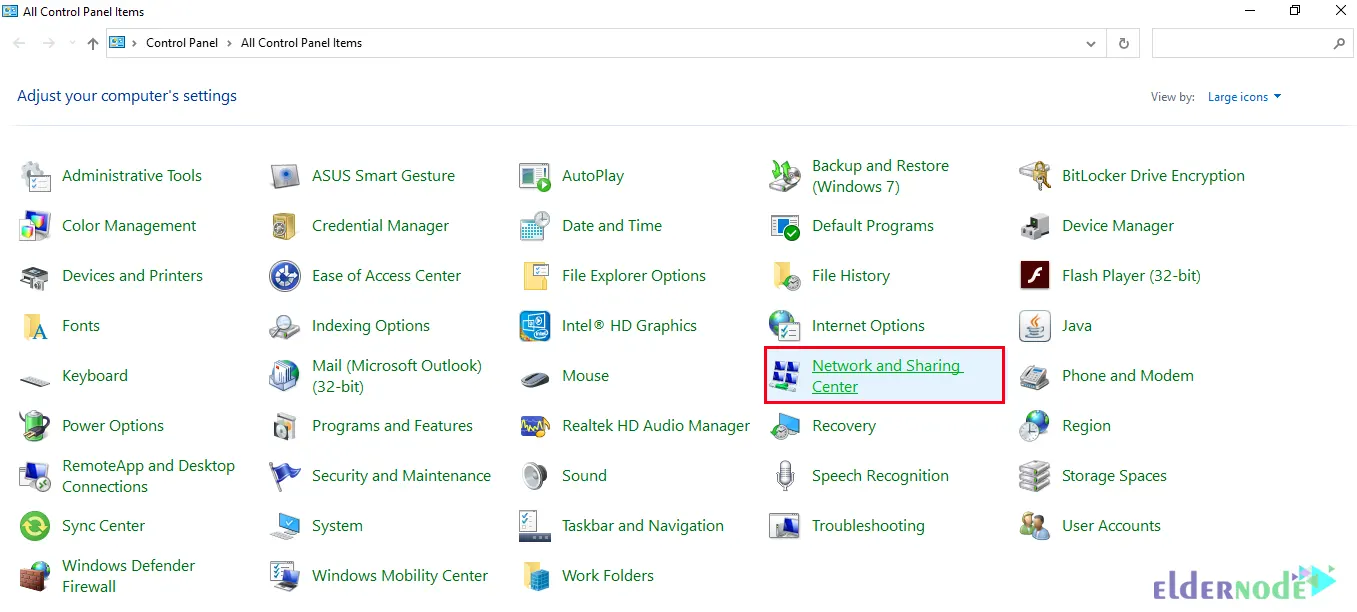The width and height of the screenshot is (1357, 612).
Task: Select All Control Panel Items breadcrumb
Action: pos(301,43)
